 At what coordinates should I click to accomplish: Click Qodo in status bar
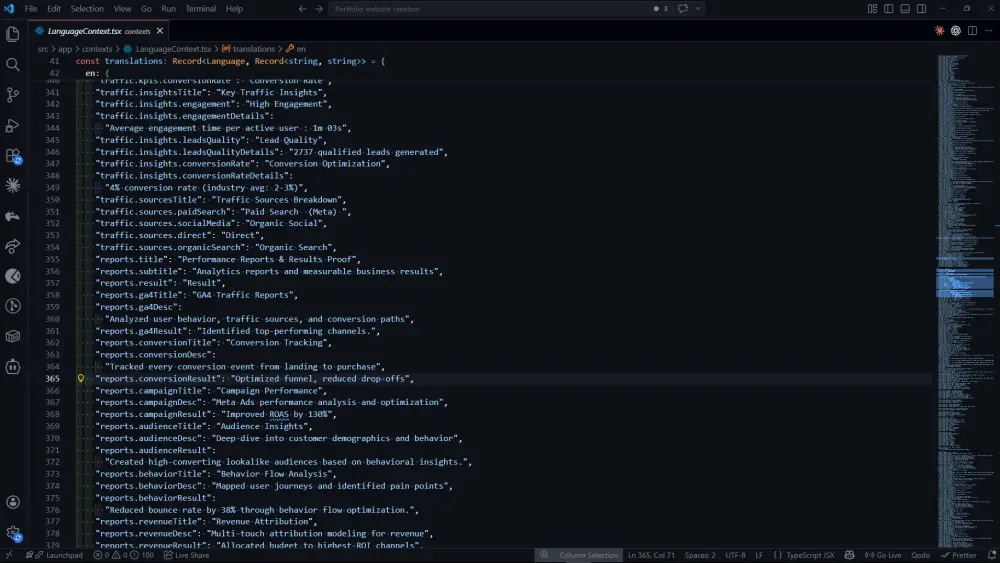coord(920,555)
